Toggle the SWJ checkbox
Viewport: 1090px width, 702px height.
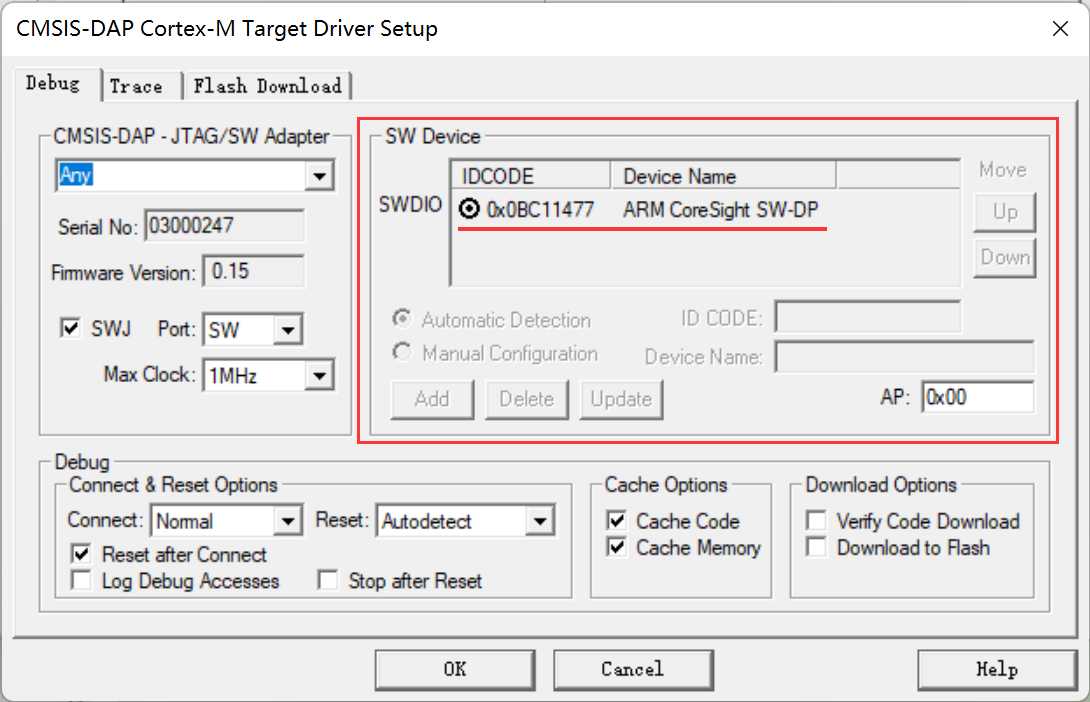pos(71,328)
